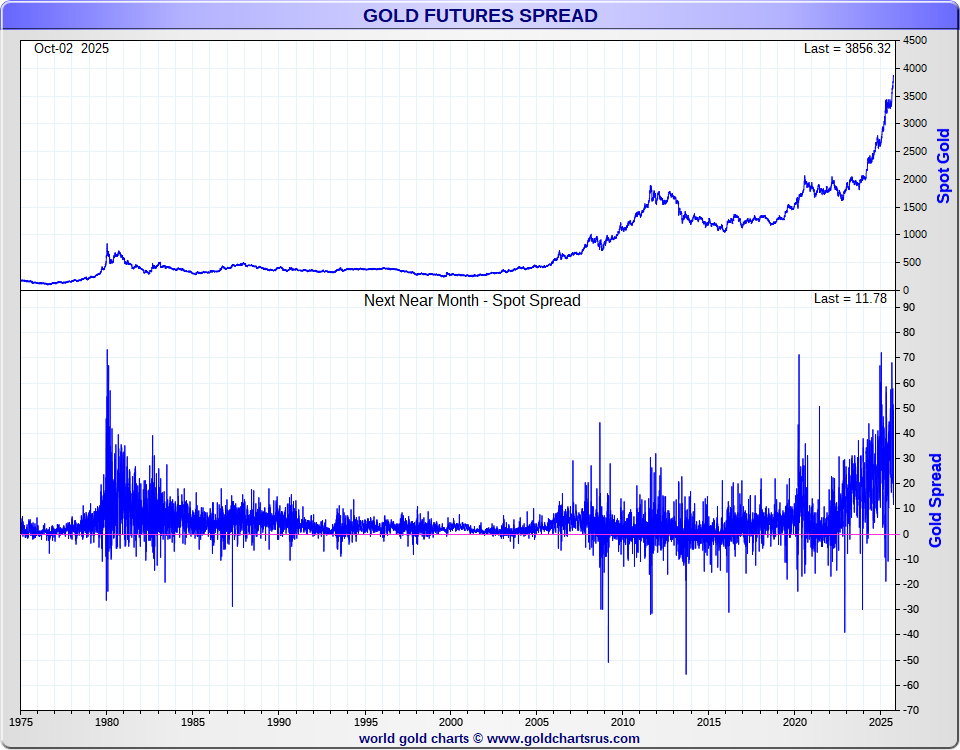Image resolution: width=960 pixels, height=750 pixels.
Task: Click the 2000 price tick on Spot Gold axis
Action: [914, 179]
